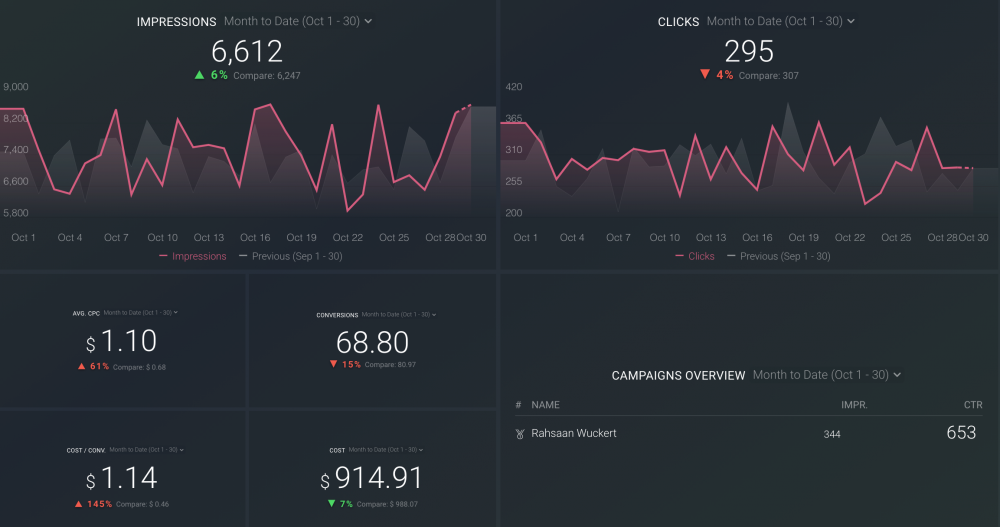Expand the Campaigns Overview date range dropdown
Viewport: 1000px width, 527px height.
[827, 375]
